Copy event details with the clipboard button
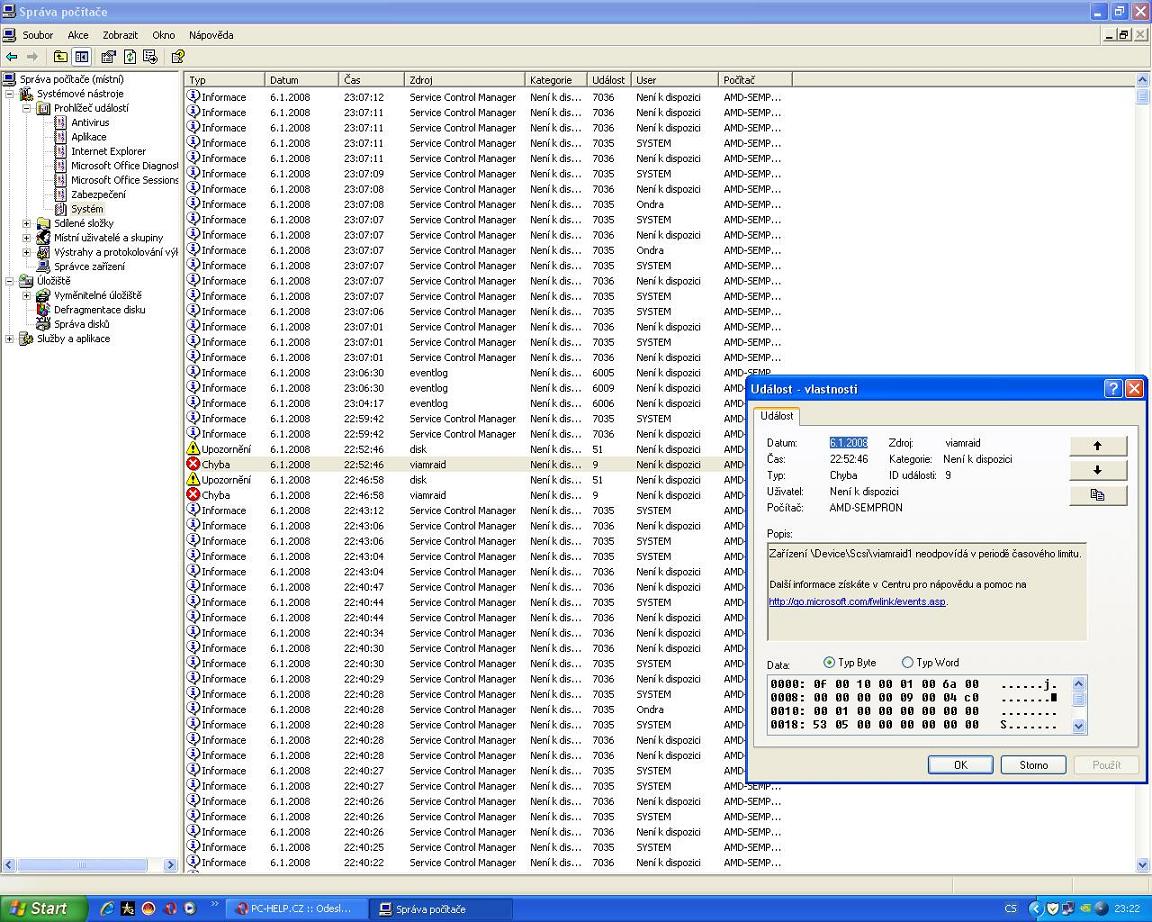The width and height of the screenshot is (1152, 922). coord(1097,495)
